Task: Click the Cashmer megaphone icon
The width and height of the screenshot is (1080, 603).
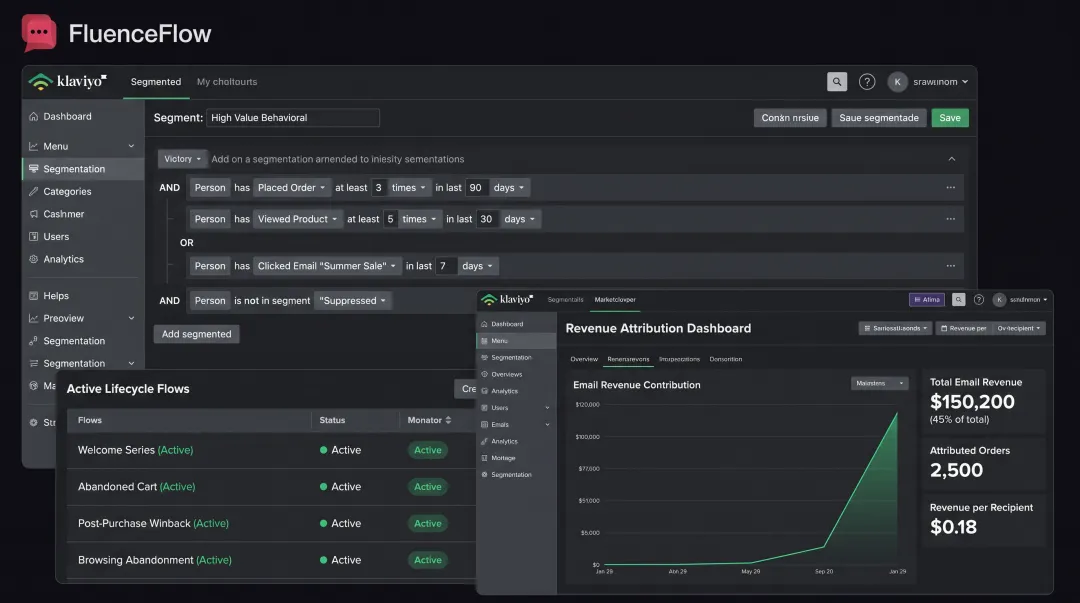Action: tap(33, 214)
